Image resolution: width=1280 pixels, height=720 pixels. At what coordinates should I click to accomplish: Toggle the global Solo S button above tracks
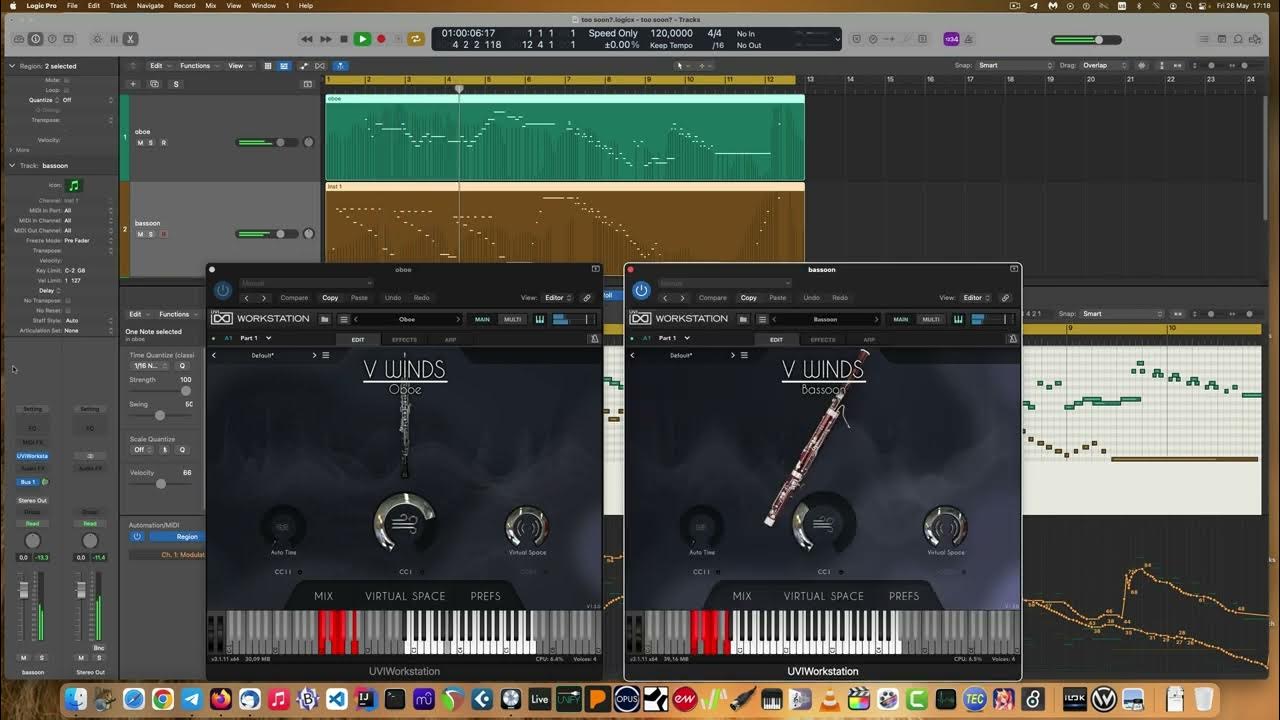pyautogui.click(x=176, y=84)
